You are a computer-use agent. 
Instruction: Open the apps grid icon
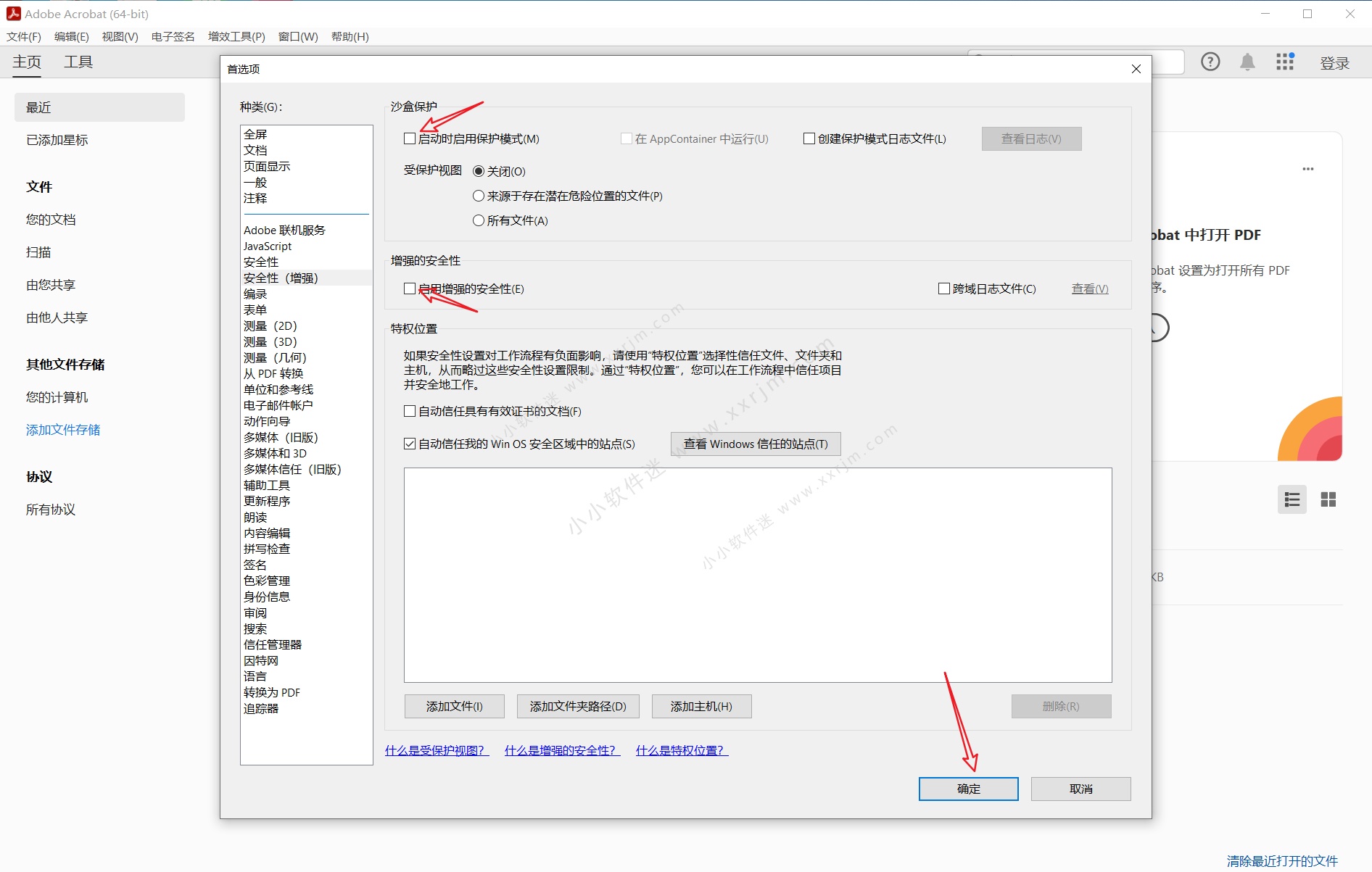(x=1285, y=62)
